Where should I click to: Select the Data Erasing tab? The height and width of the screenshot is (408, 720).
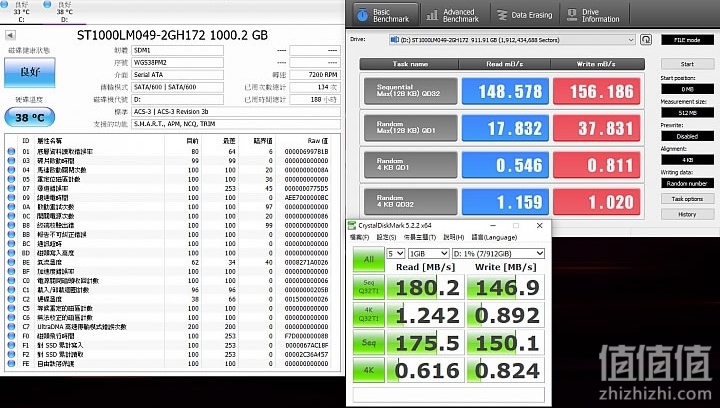click(x=525, y=15)
